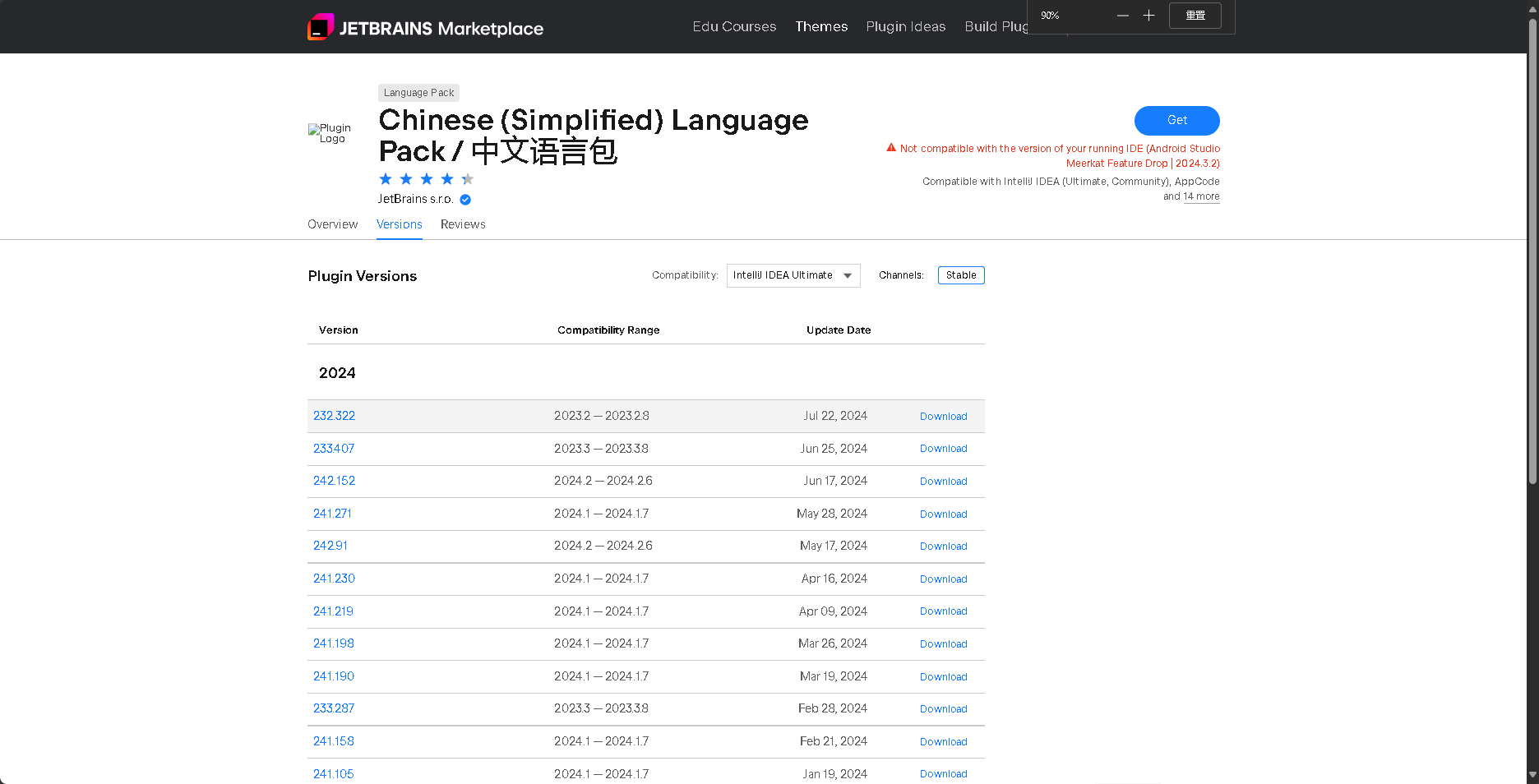Open version 241.105 details
Image resolution: width=1539 pixels, height=784 pixels.
pyautogui.click(x=333, y=774)
